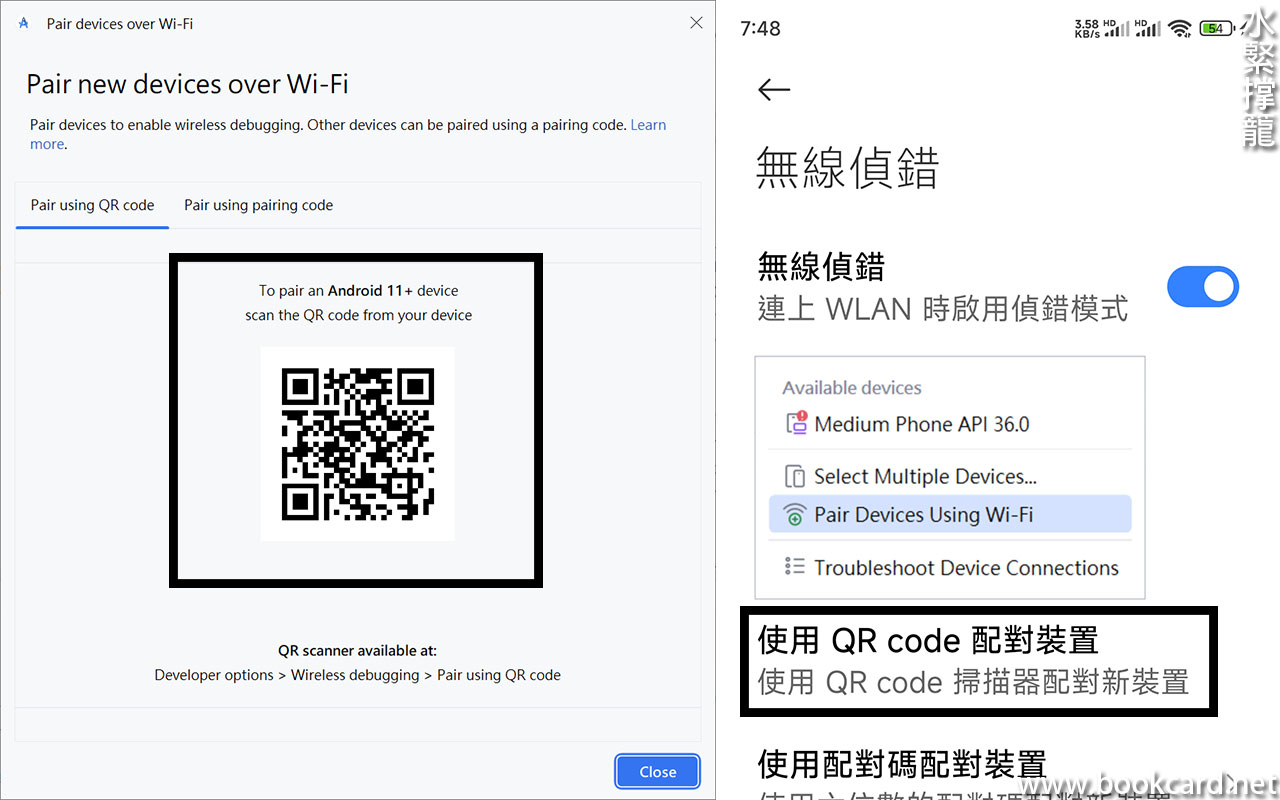
Task: Switch to the Pair using QR code tab
Action: (x=92, y=205)
